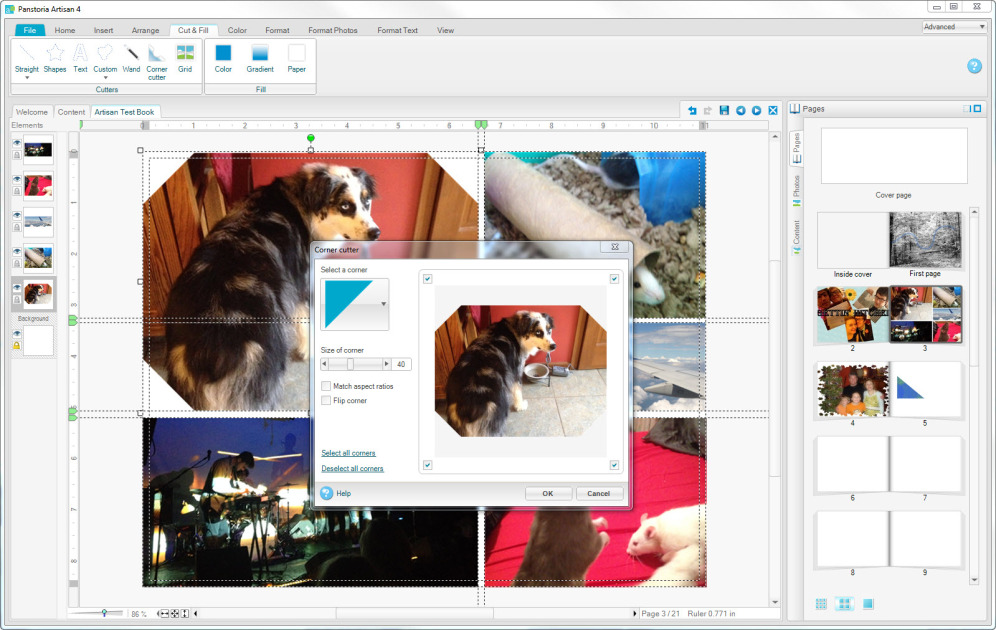Viewport: 996px width, 630px height.
Task: Select the Shapes cutter tool
Action: (x=55, y=57)
